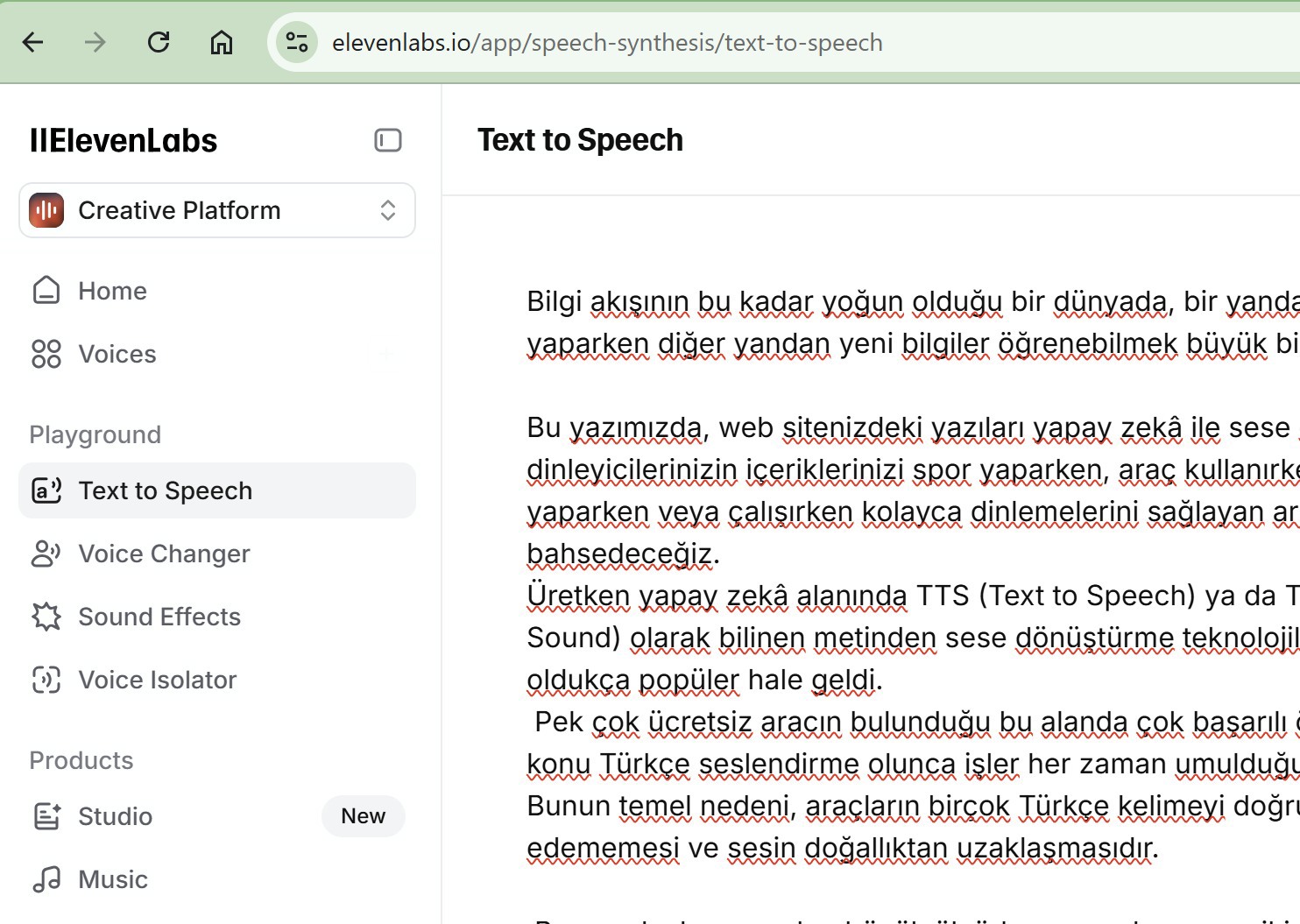
Task: Select Voices in the navigation menu
Action: [x=117, y=354]
